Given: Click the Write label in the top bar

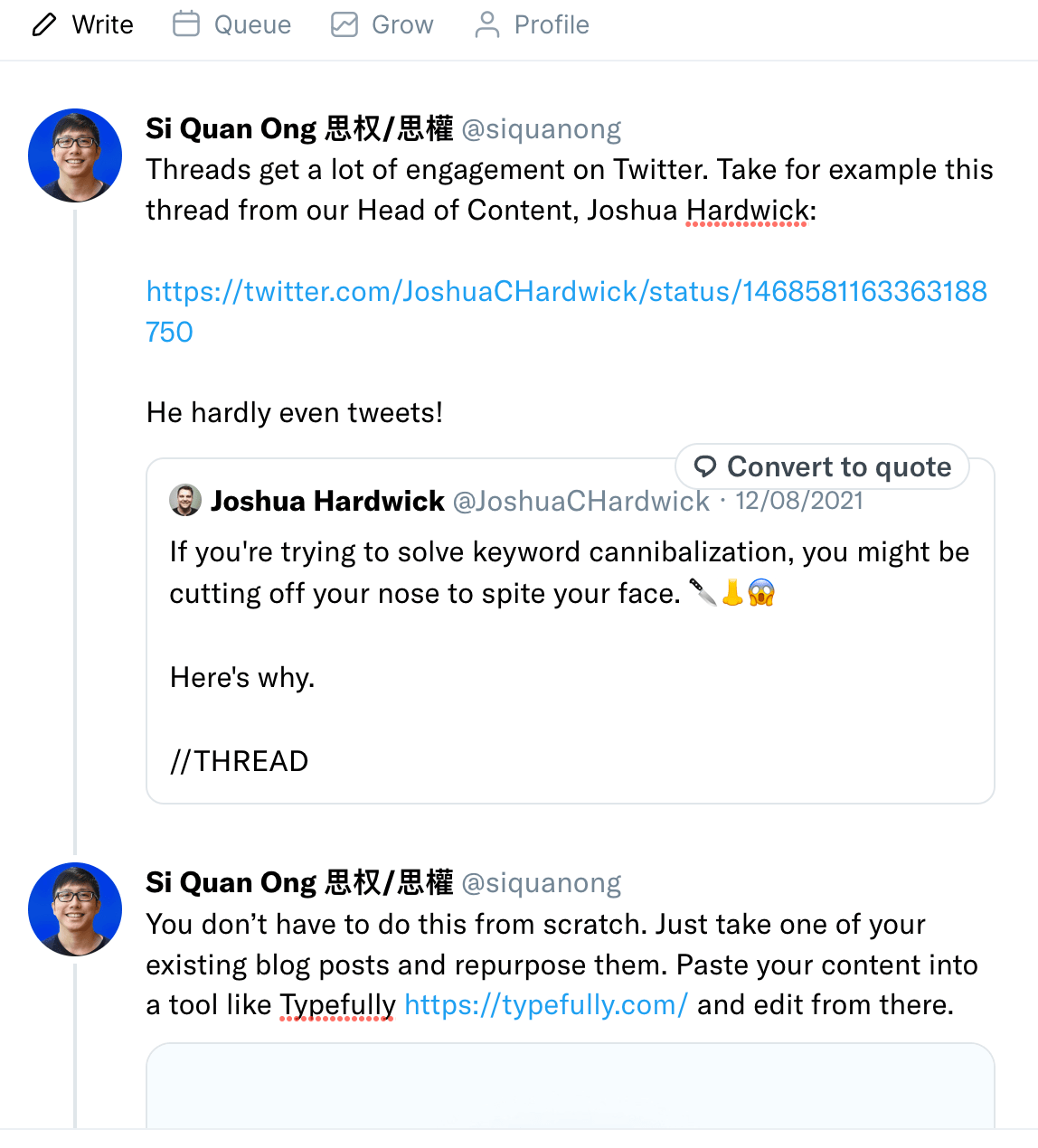Looking at the screenshot, I should [x=101, y=24].
